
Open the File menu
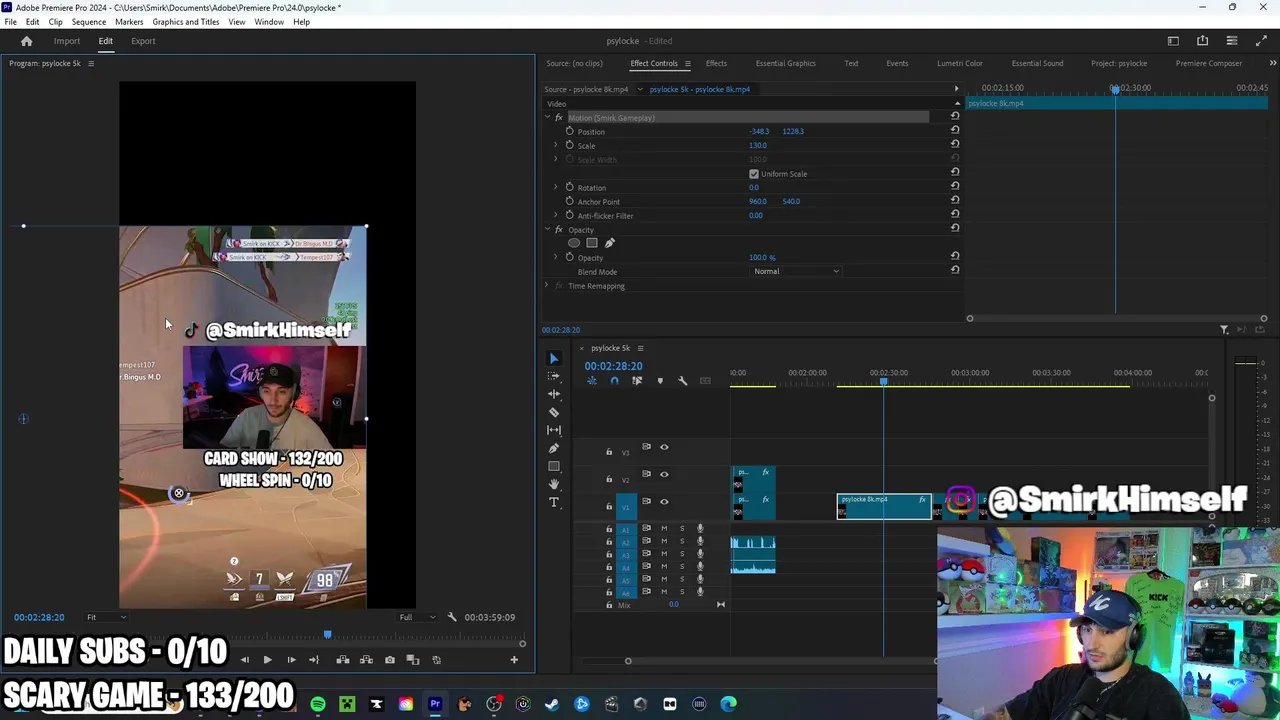pos(10,22)
